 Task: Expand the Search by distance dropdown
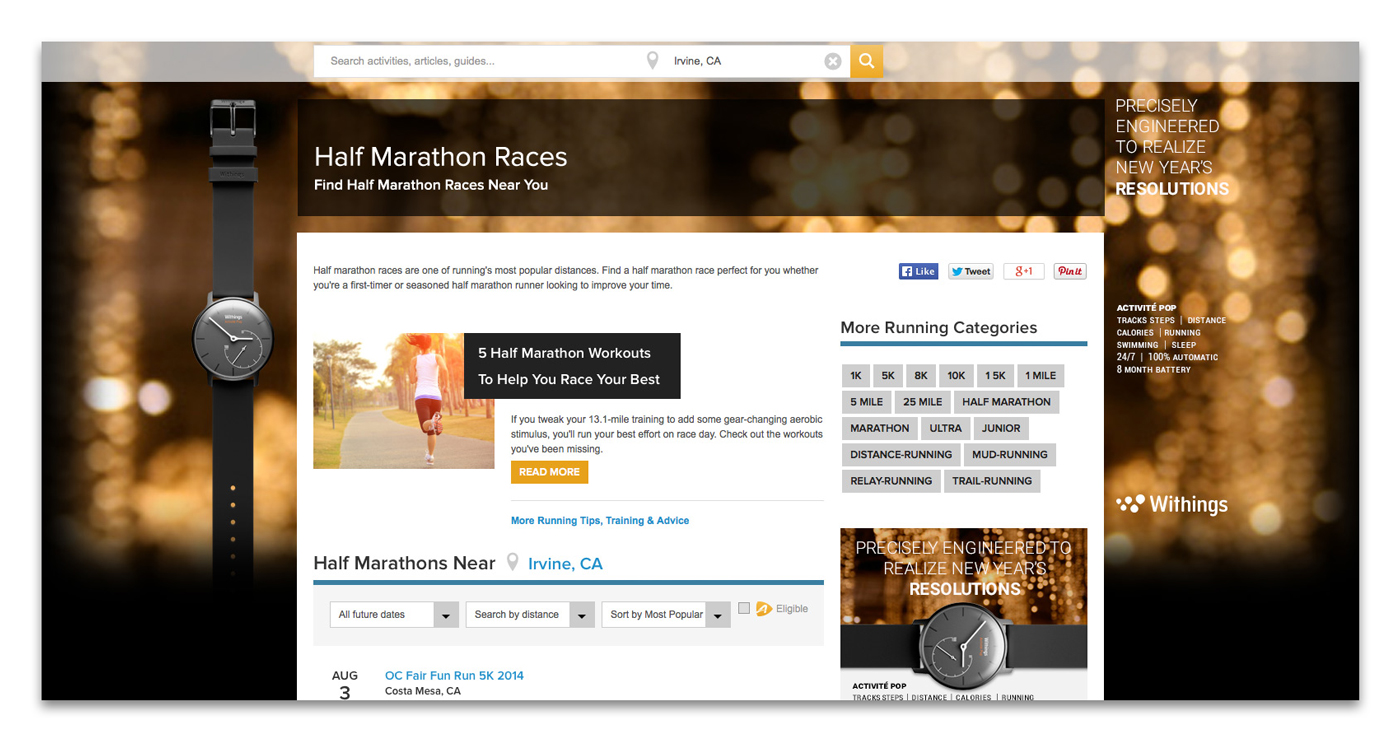click(x=530, y=615)
